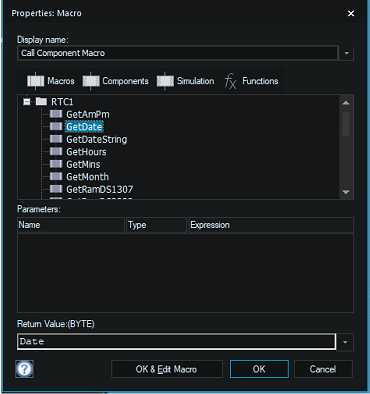Click the GetRamDS1307 macro icon

pyautogui.click(x=56, y=189)
